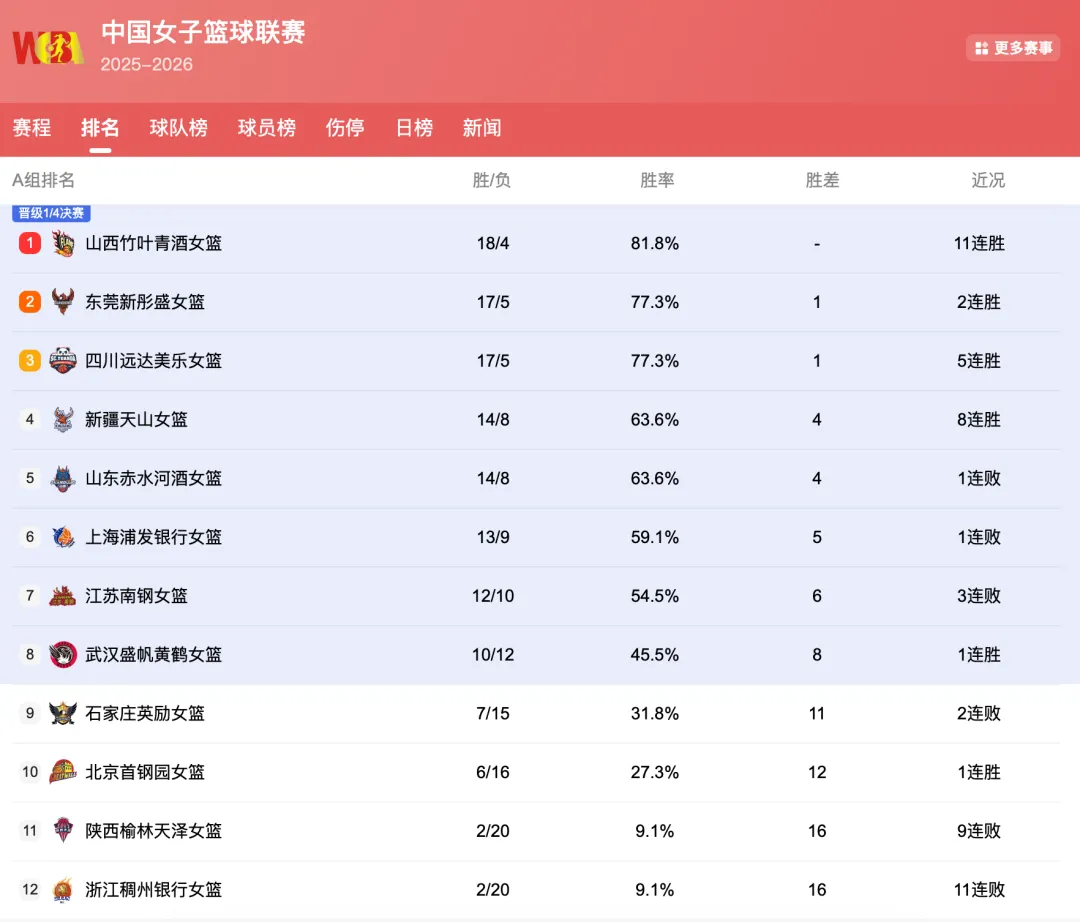Click the 3连败 streak value
Viewport: 1080px width, 922px height.
979,596
